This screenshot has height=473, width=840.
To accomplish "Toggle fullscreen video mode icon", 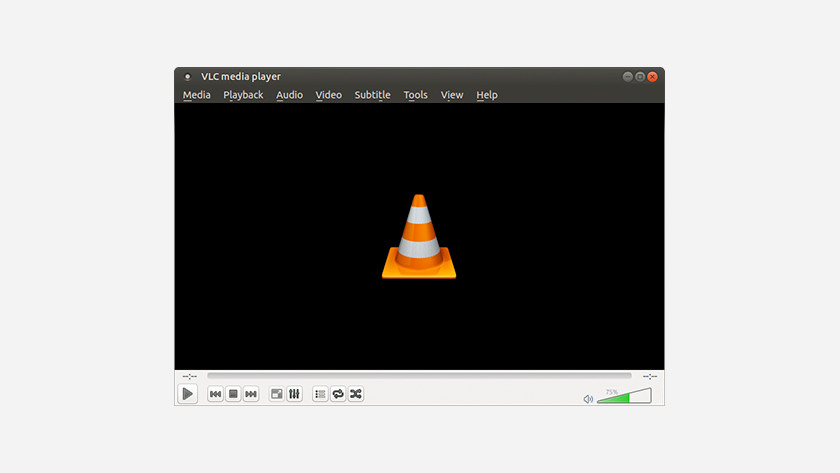I will tap(276, 394).
